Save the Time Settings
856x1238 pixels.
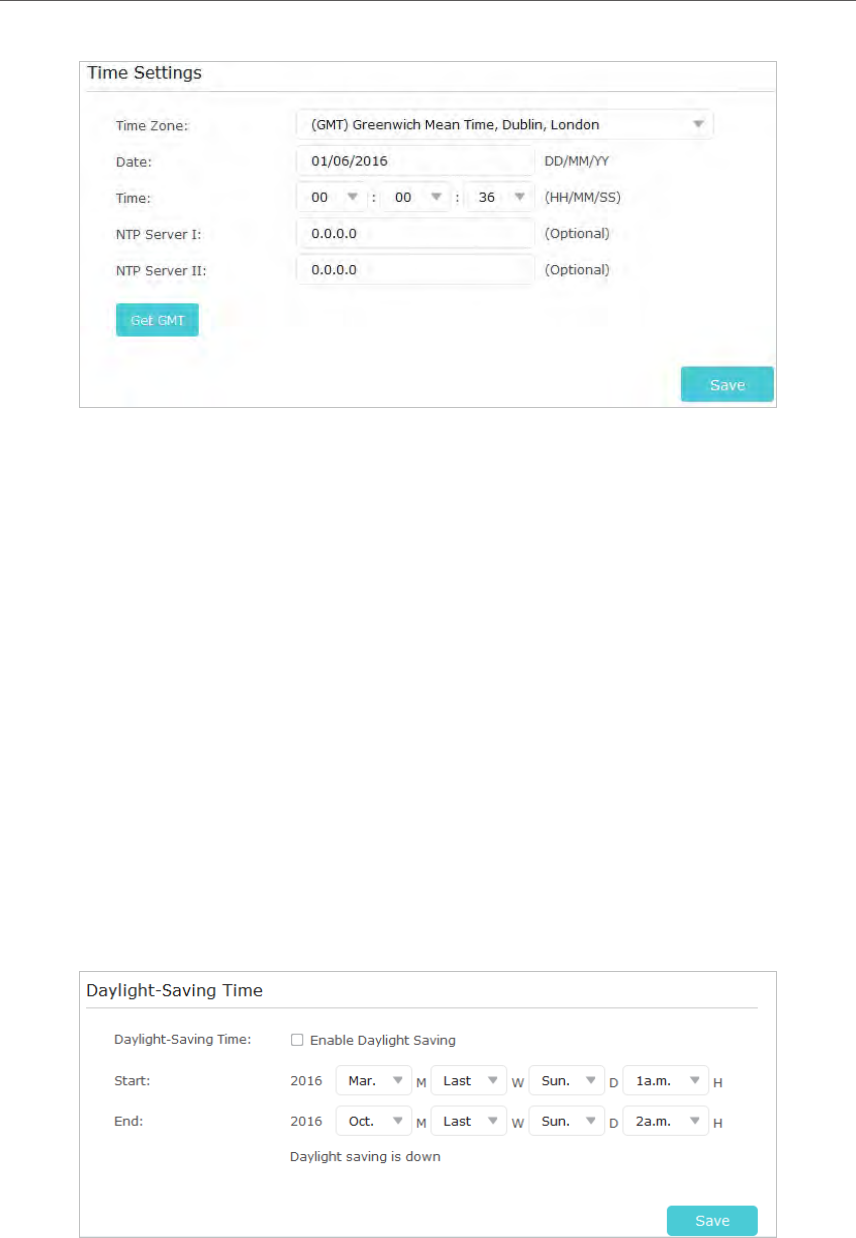tap(727, 385)
